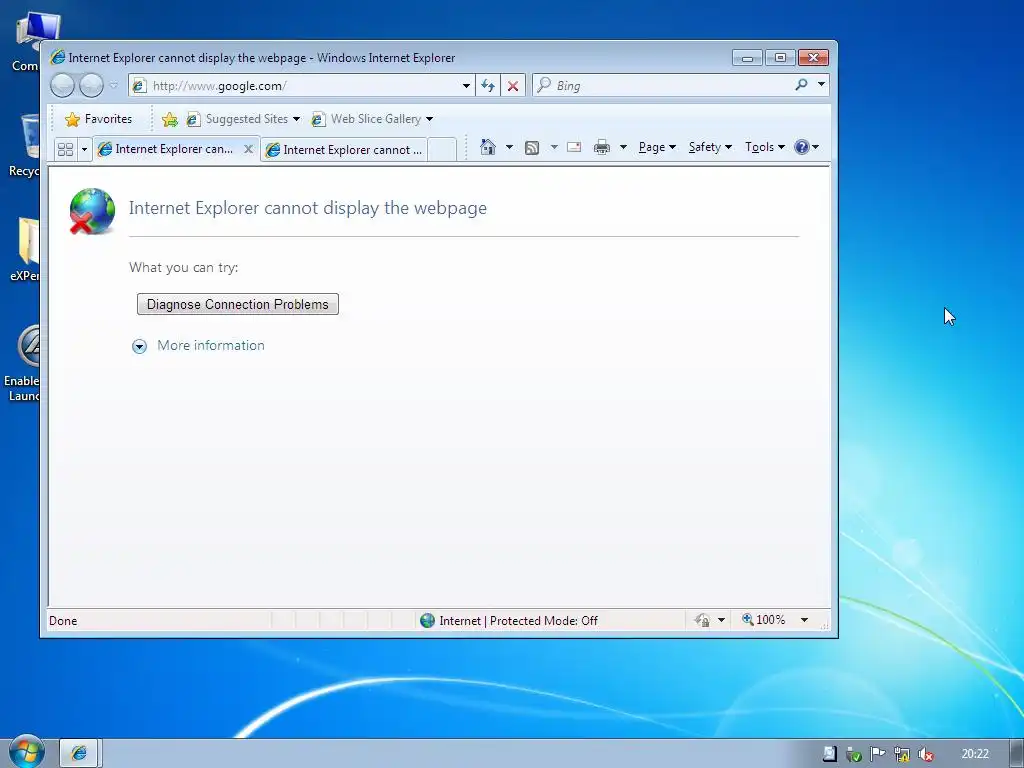1024x768 pixels.
Task: Click the red Stop loading icon
Action: (x=513, y=86)
